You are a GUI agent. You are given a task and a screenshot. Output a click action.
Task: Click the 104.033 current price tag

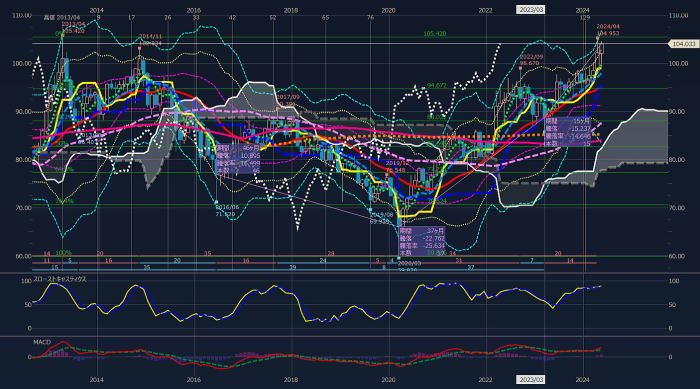tap(683, 44)
